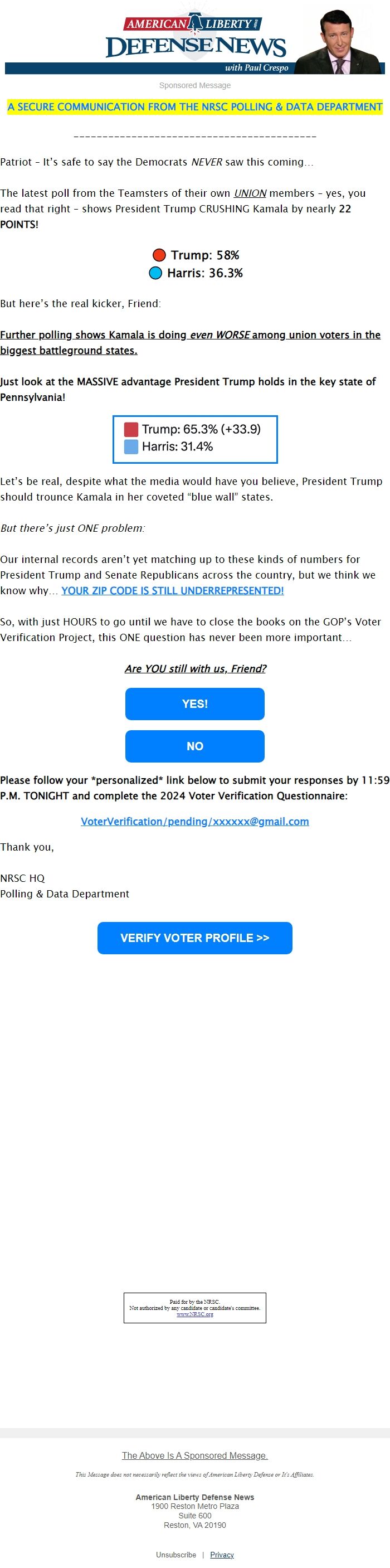Click the bordered Pennsylvania poll results box
The width and height of the screenshot is (390, 1568).
[194, 438]
